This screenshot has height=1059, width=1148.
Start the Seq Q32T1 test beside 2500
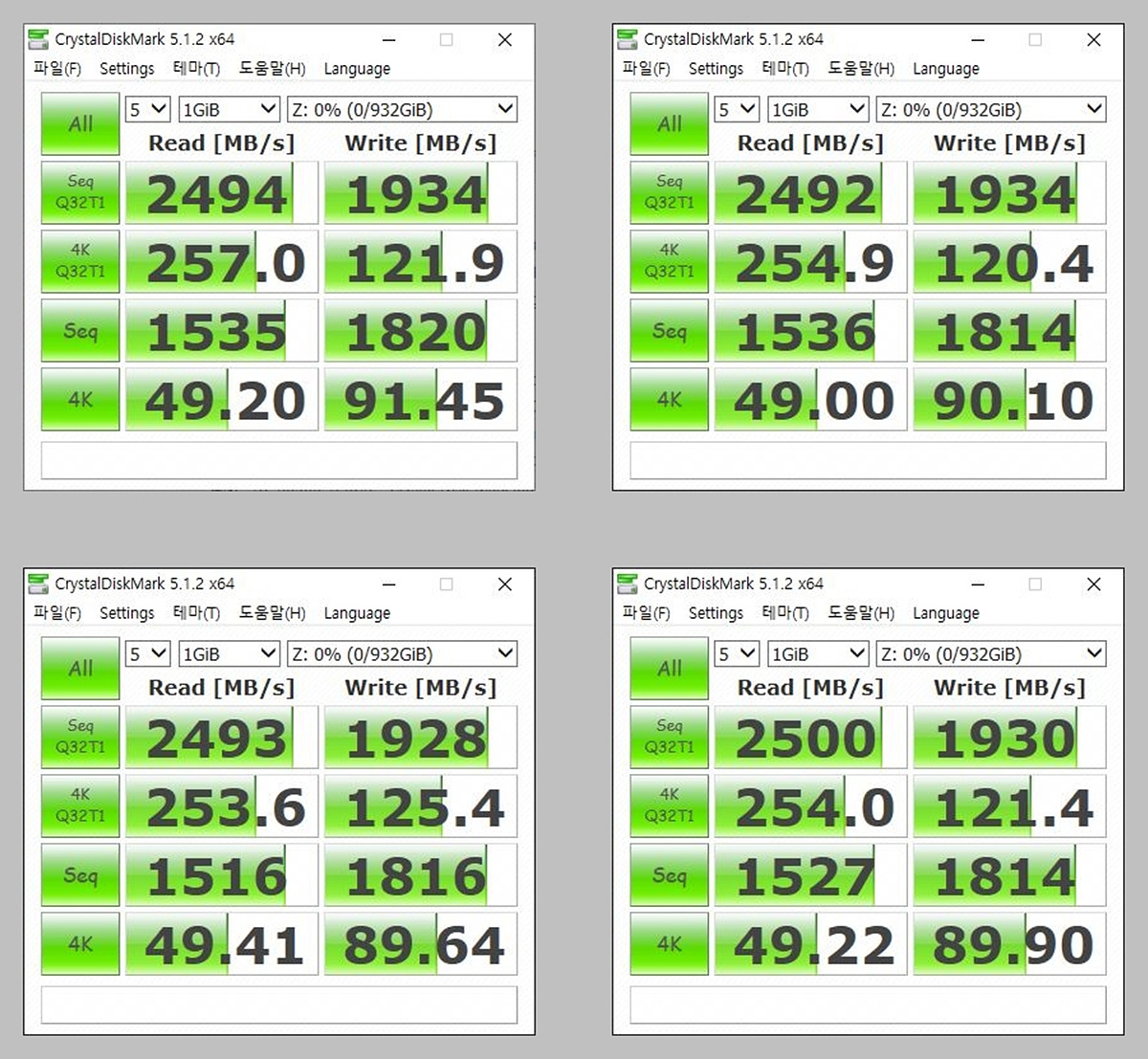click(x=670, y=737)
